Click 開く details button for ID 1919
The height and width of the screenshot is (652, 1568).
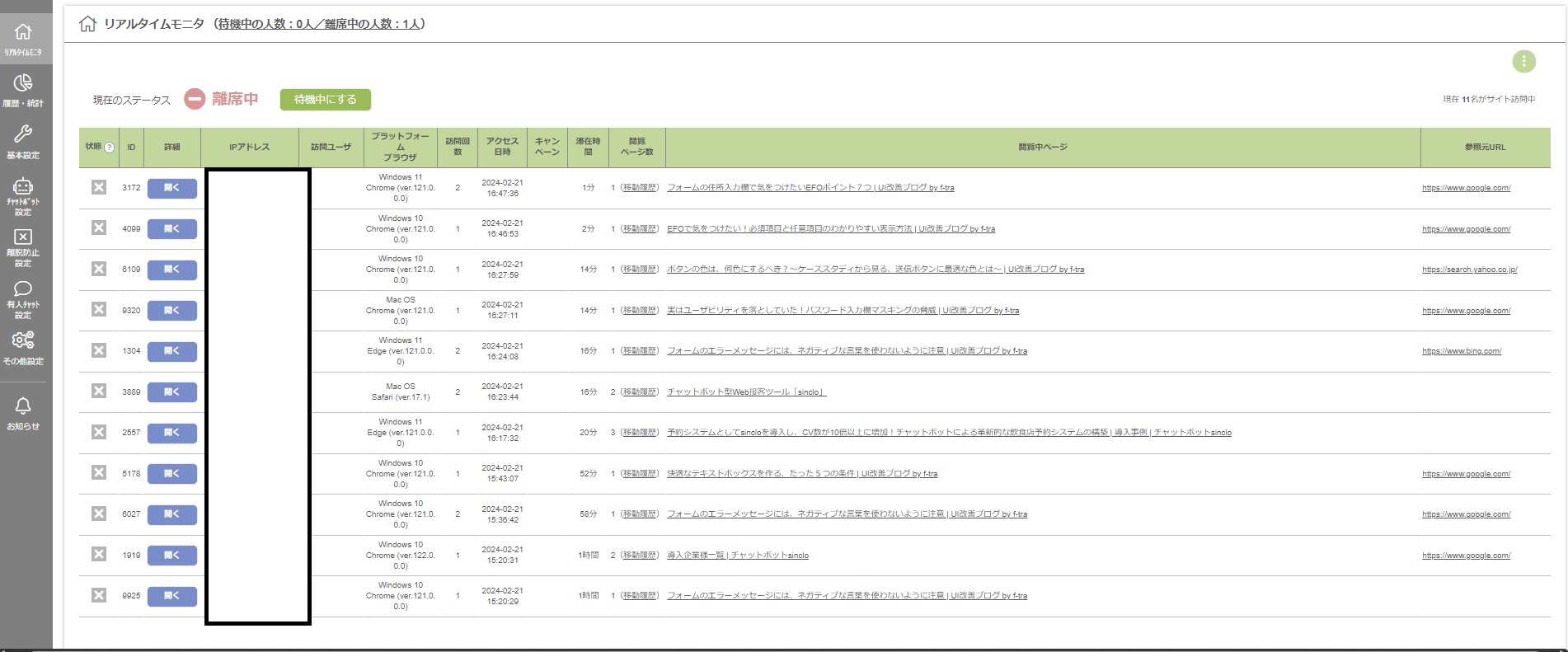172,556
